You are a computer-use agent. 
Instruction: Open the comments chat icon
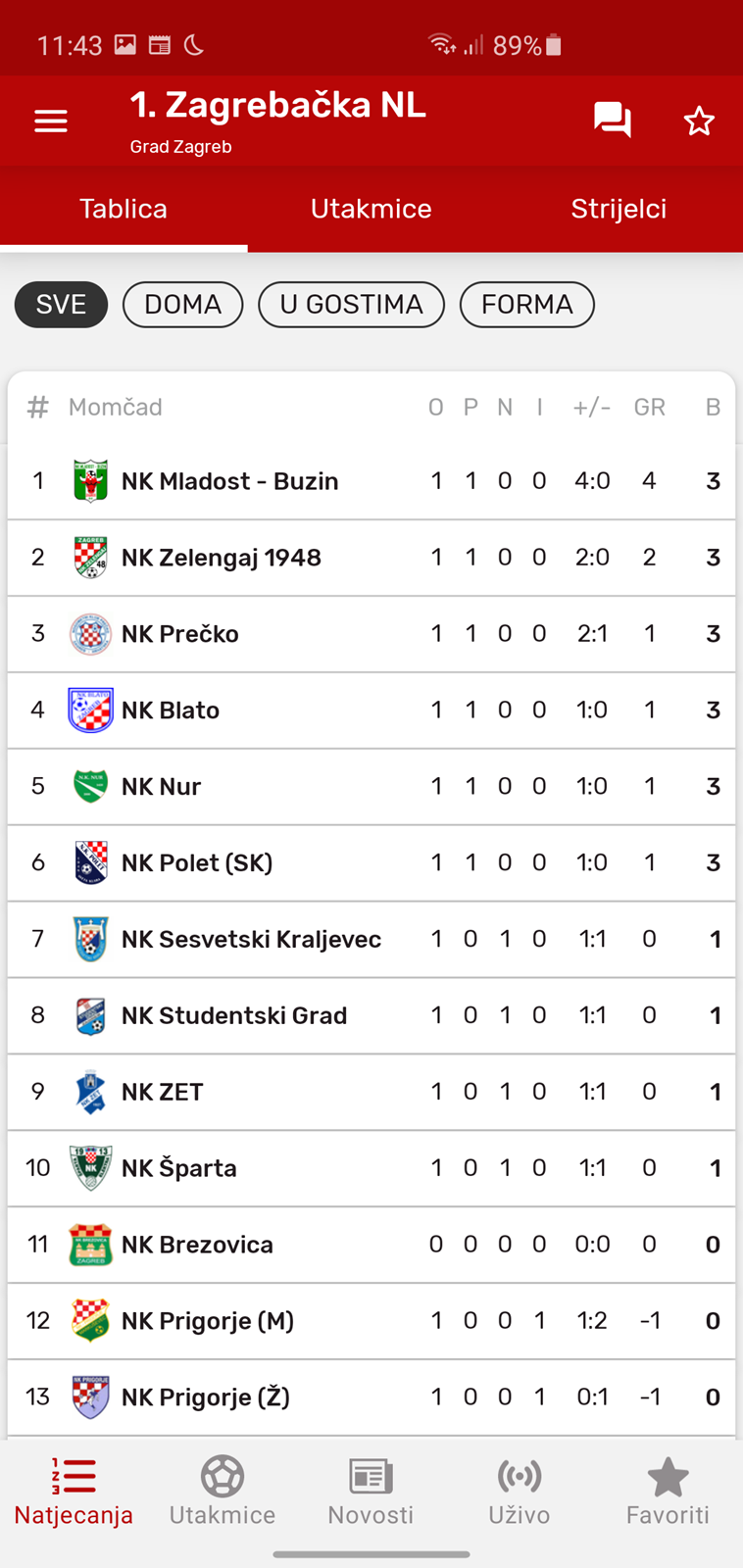[x=613, y=121]
